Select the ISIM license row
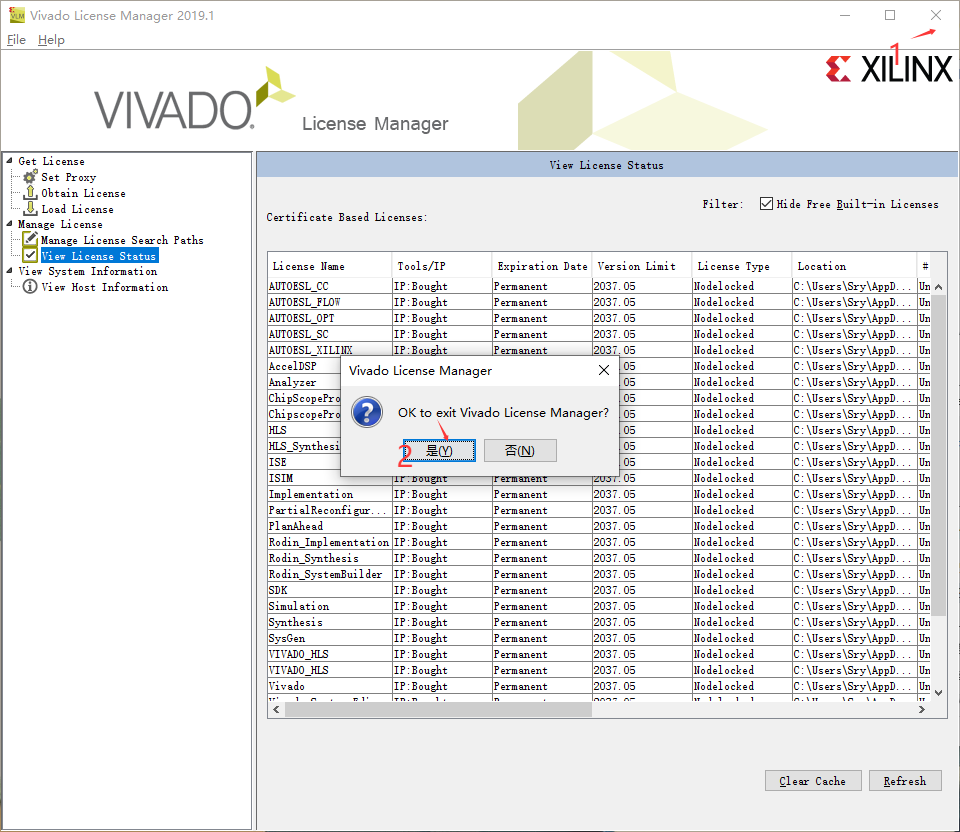The width and height of the screenshot is (960, 832). pos(599,478)
